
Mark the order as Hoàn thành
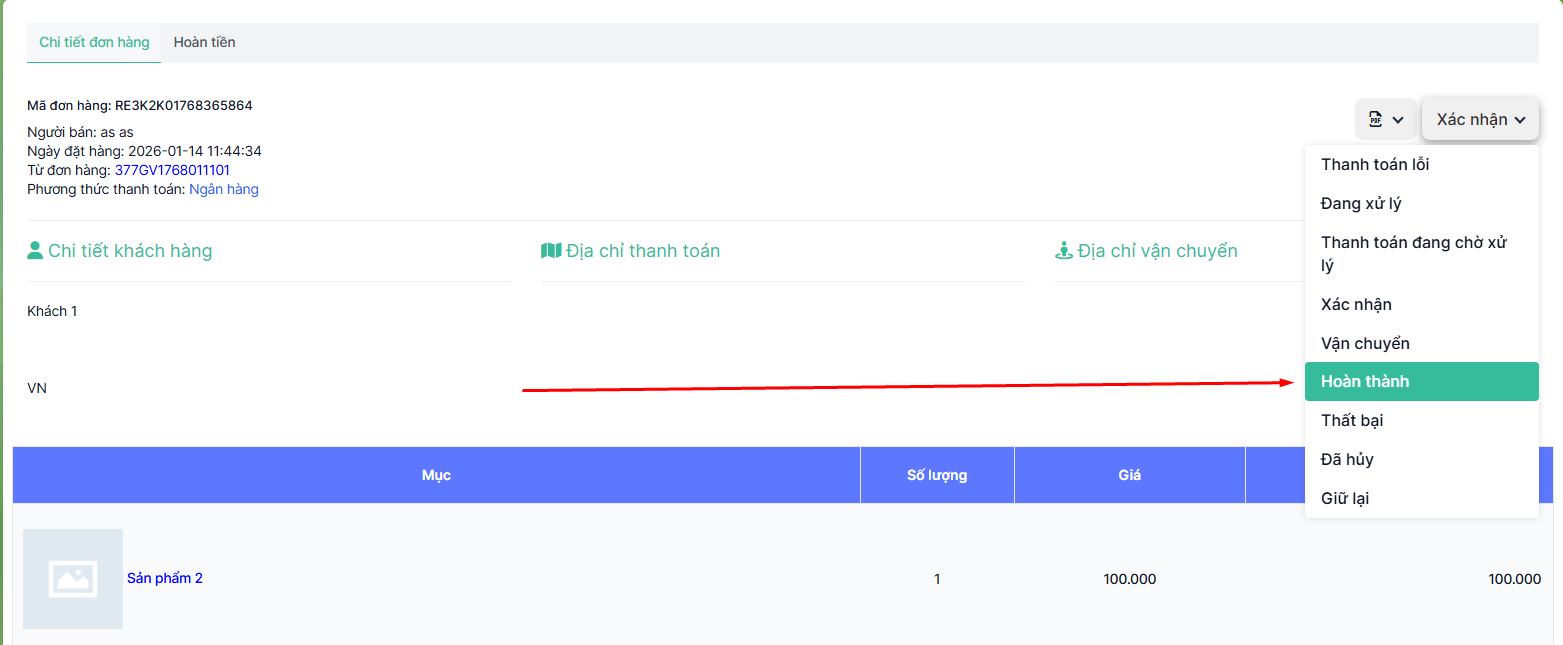coord(1365,382)
